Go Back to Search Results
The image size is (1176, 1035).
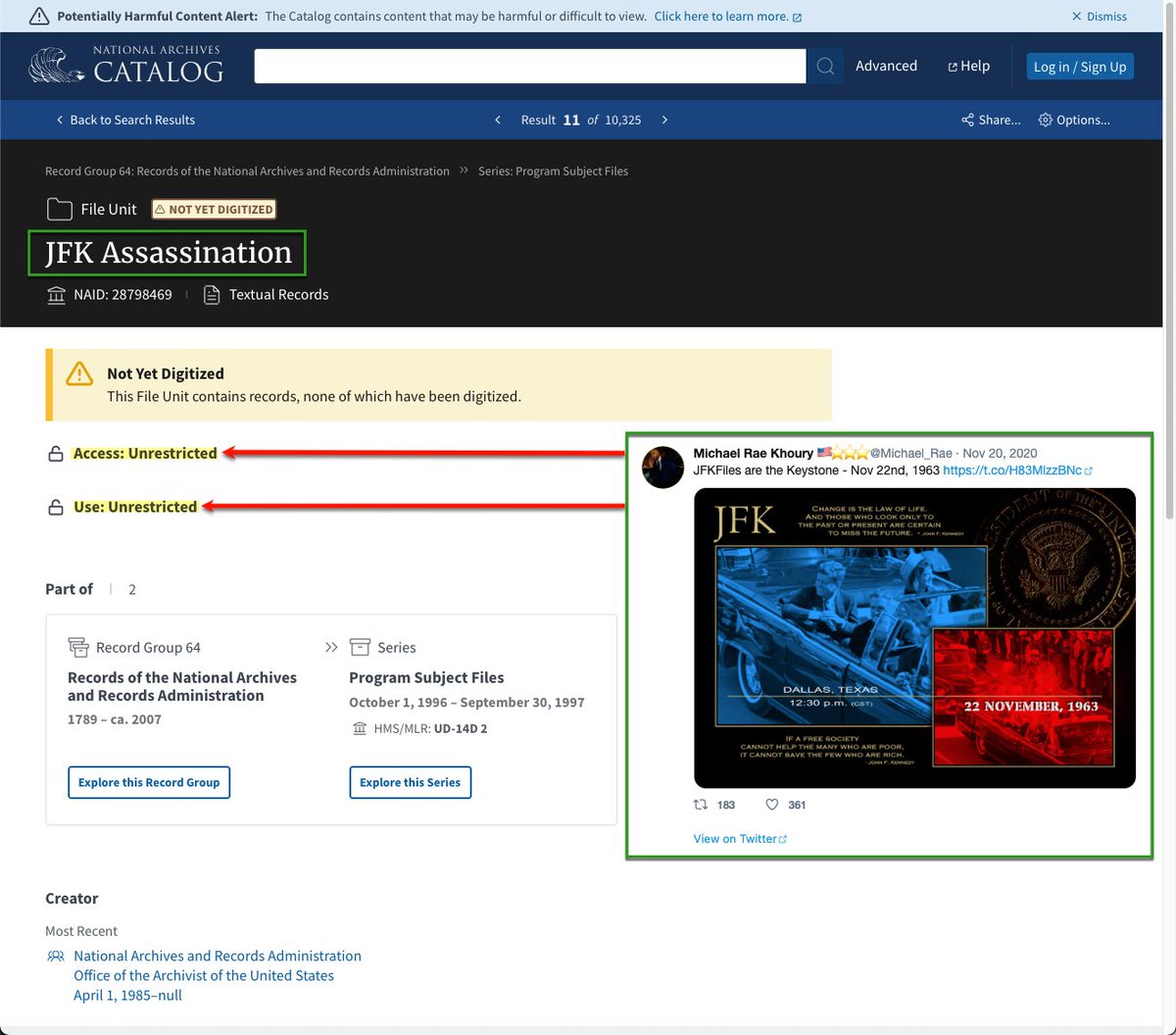124,120
